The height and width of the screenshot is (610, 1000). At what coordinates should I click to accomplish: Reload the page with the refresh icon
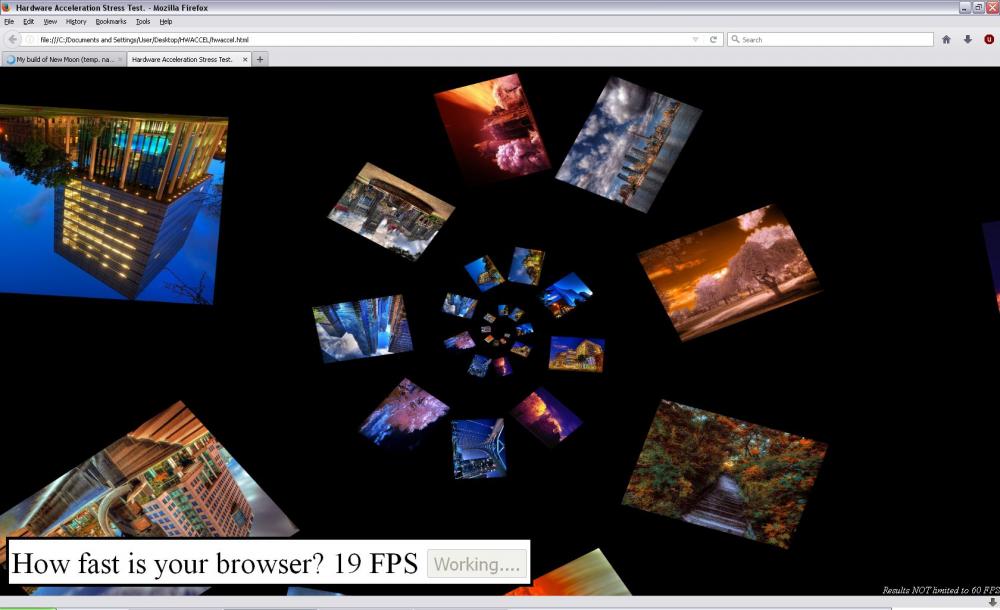click(714, 40)
